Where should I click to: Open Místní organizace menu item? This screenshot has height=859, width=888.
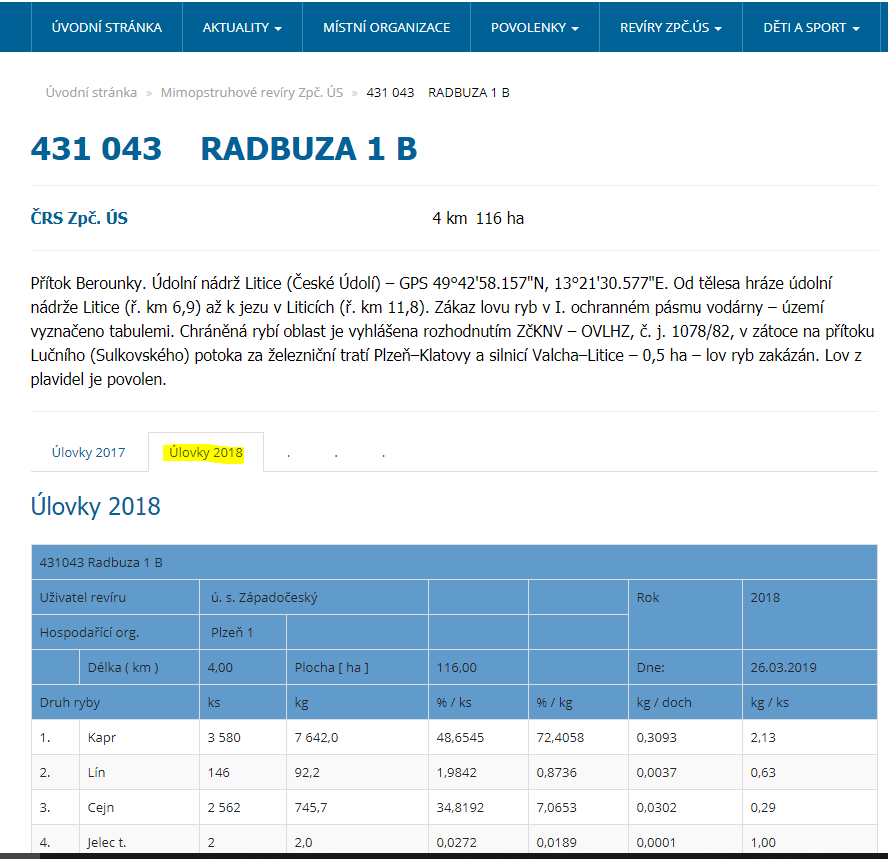[386, 27]
